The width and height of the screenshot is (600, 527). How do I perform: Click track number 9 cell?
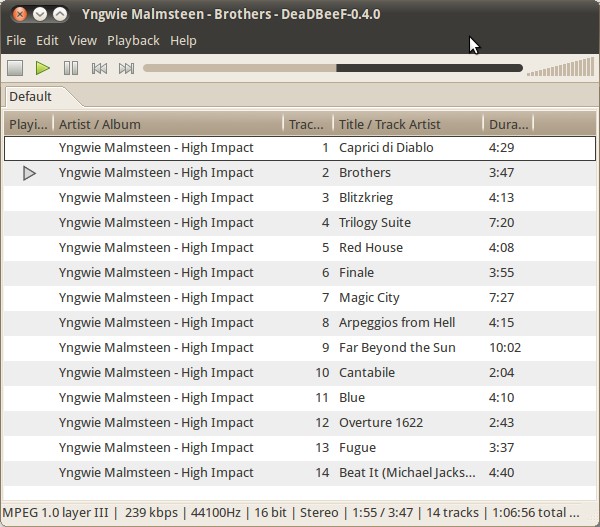[x=326, y=348]
